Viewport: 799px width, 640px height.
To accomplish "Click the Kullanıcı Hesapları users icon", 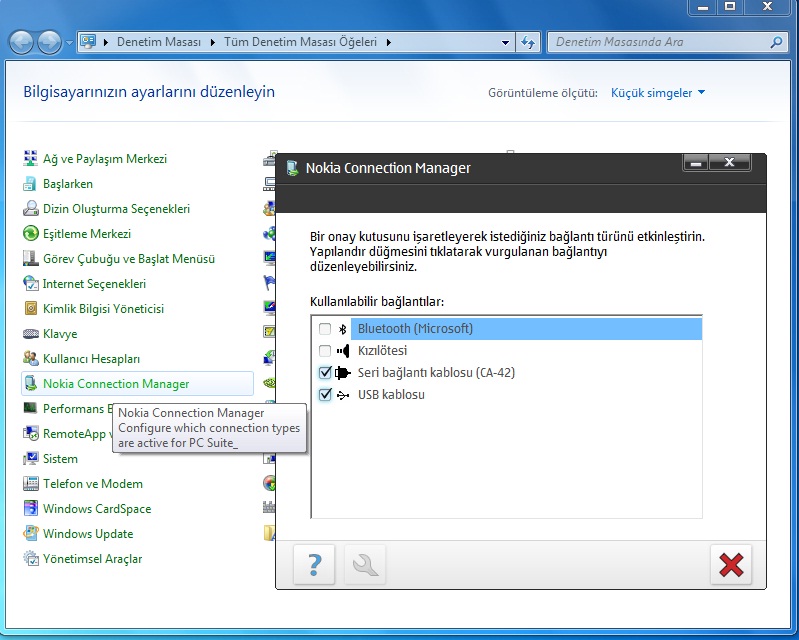I will click(x=31, y=358).
